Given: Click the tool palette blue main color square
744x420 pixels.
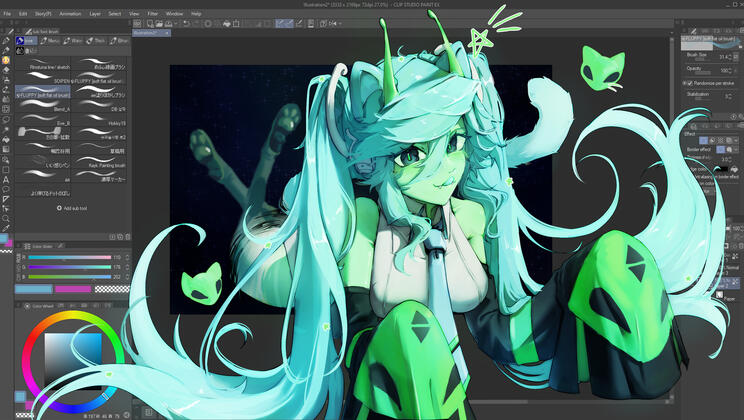Looking at the screenshot, I should coord(3,237).
